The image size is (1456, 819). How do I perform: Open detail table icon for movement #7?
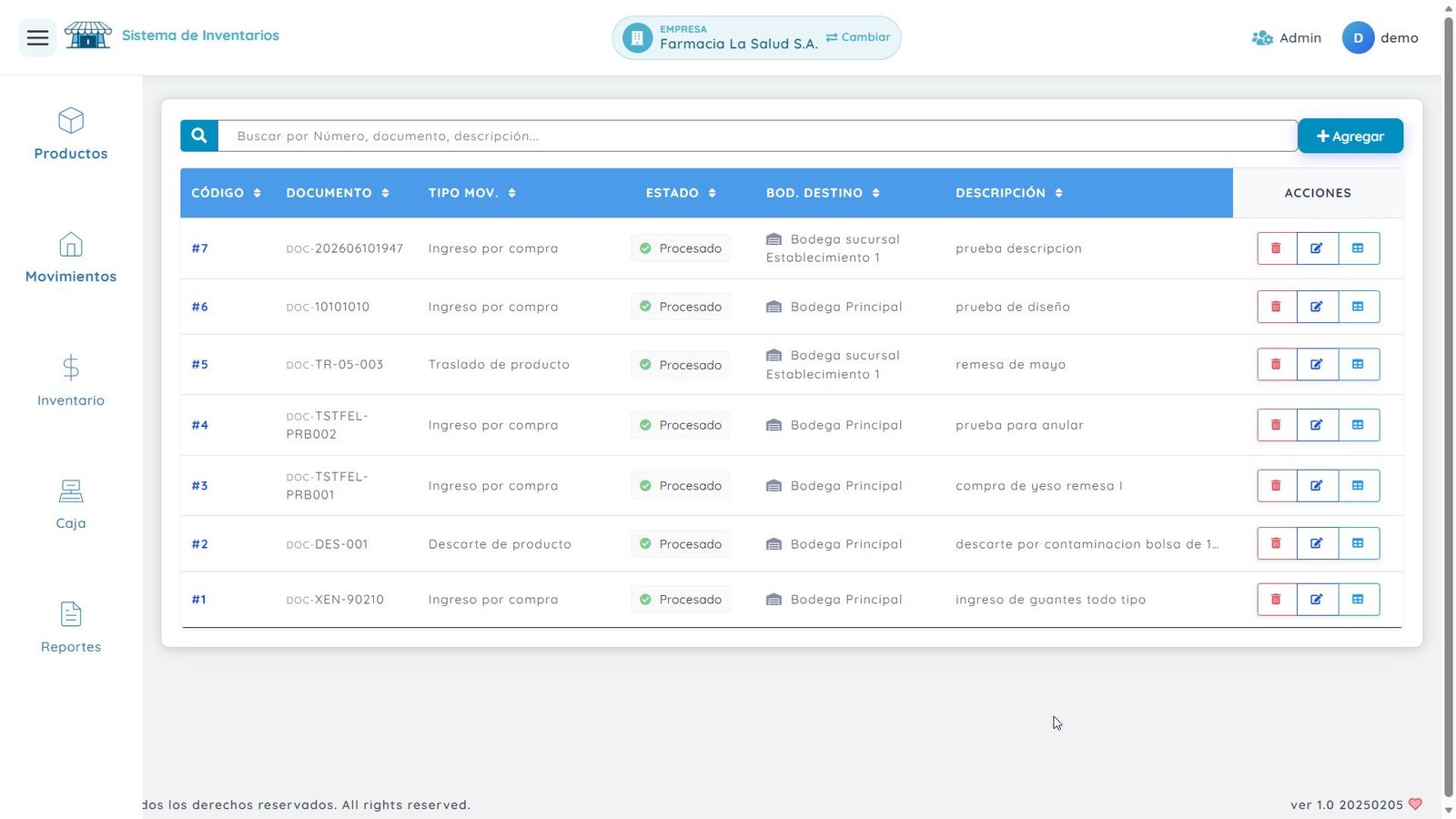[x=1359, y=248]
